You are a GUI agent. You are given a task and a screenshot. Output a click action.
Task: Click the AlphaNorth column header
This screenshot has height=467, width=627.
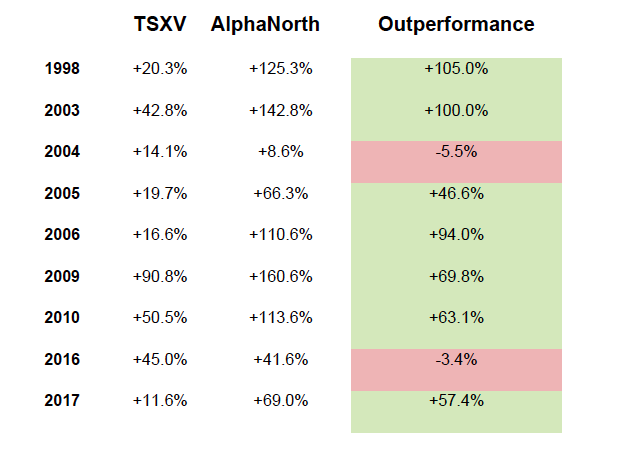(265, 24)
